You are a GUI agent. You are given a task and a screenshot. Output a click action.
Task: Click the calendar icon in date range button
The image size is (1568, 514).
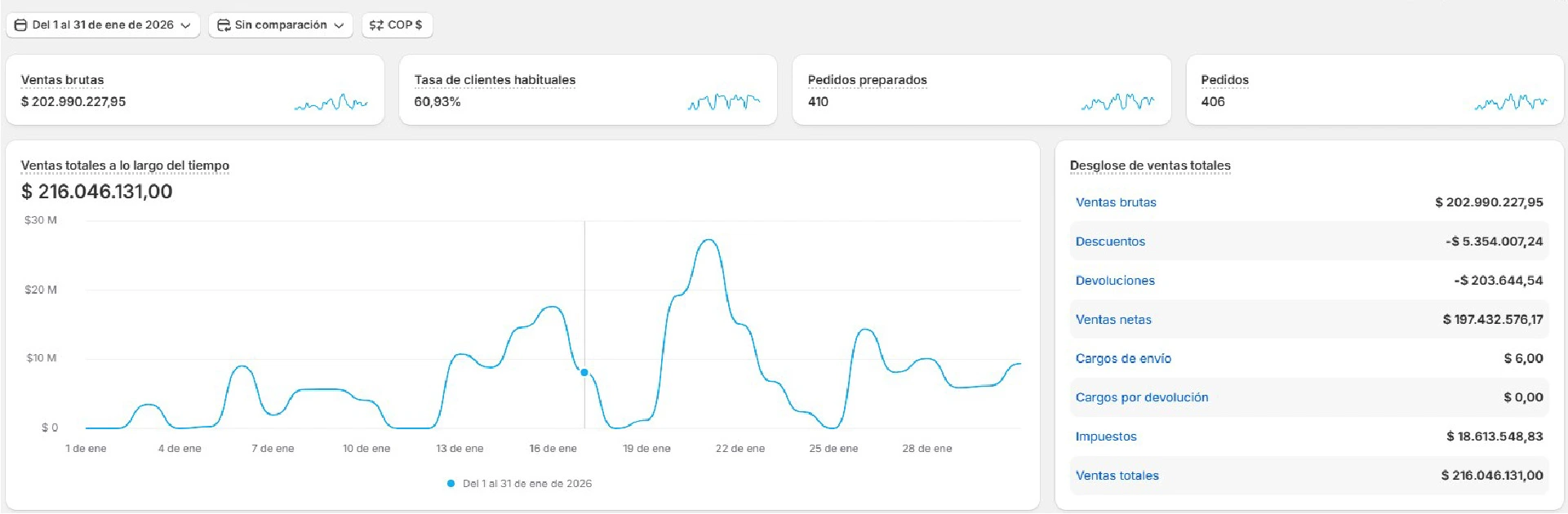[x=21, y=25]
